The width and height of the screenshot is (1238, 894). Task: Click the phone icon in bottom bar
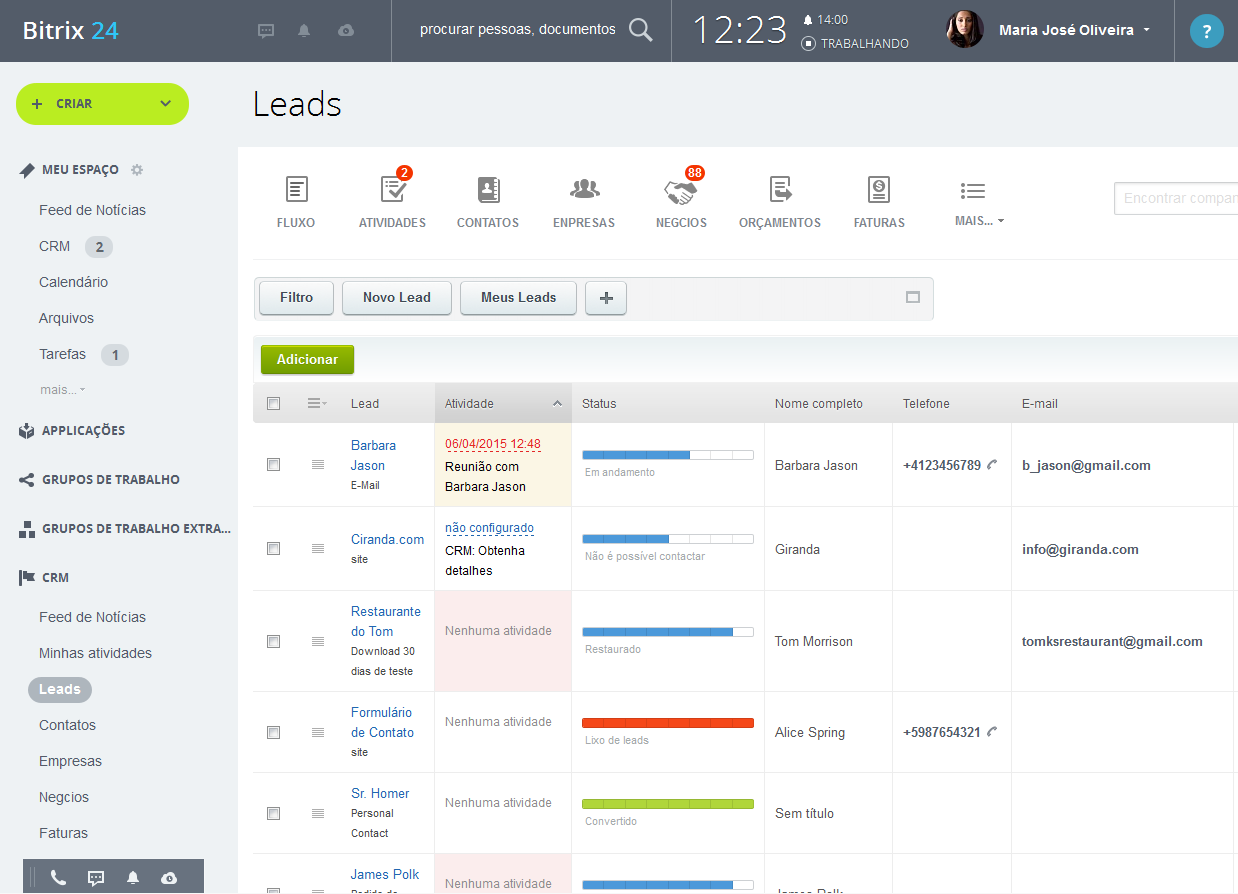pos(58,878)
